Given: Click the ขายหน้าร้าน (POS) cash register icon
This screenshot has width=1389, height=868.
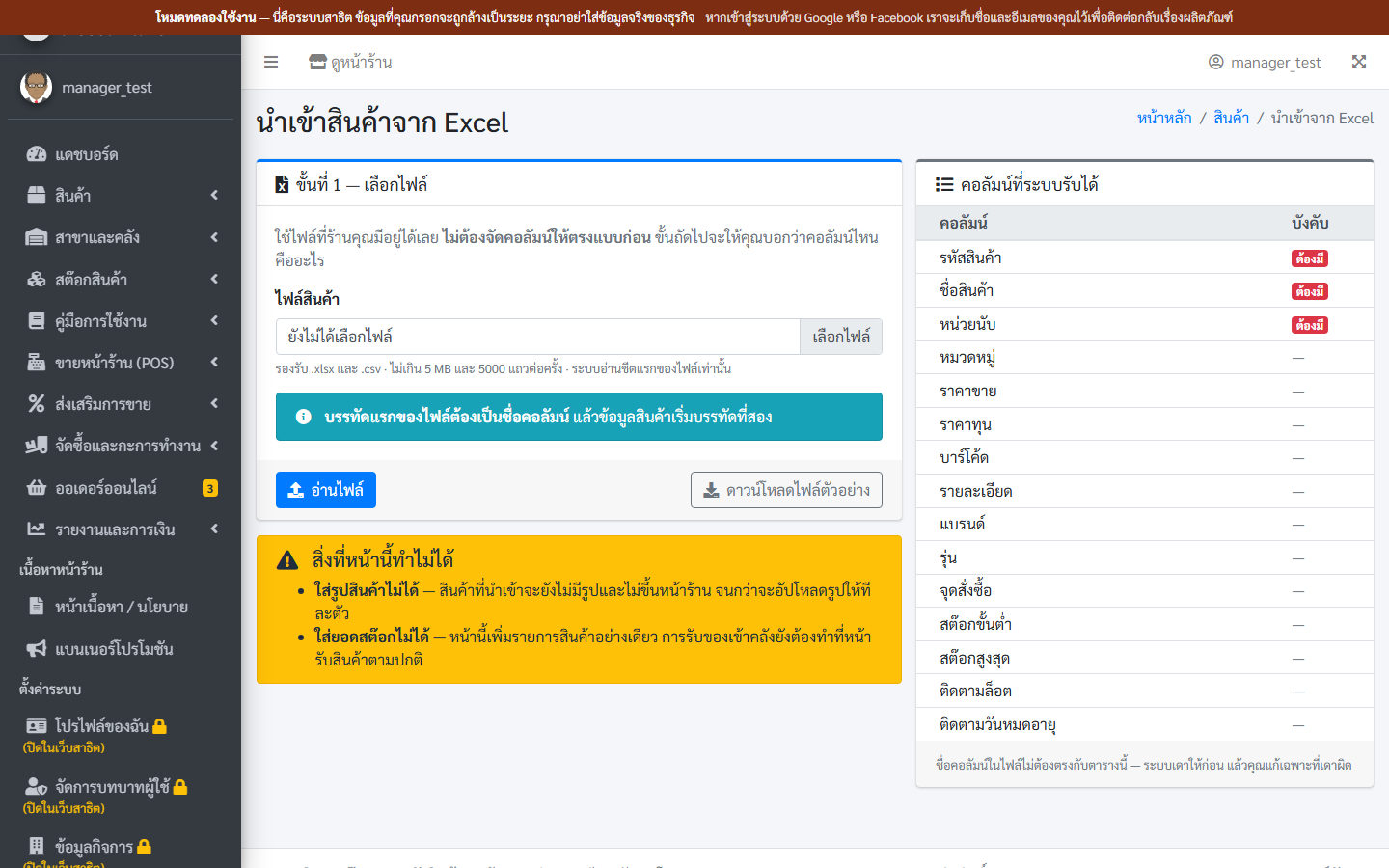Looking at the screenshot, I should [37, 363].
